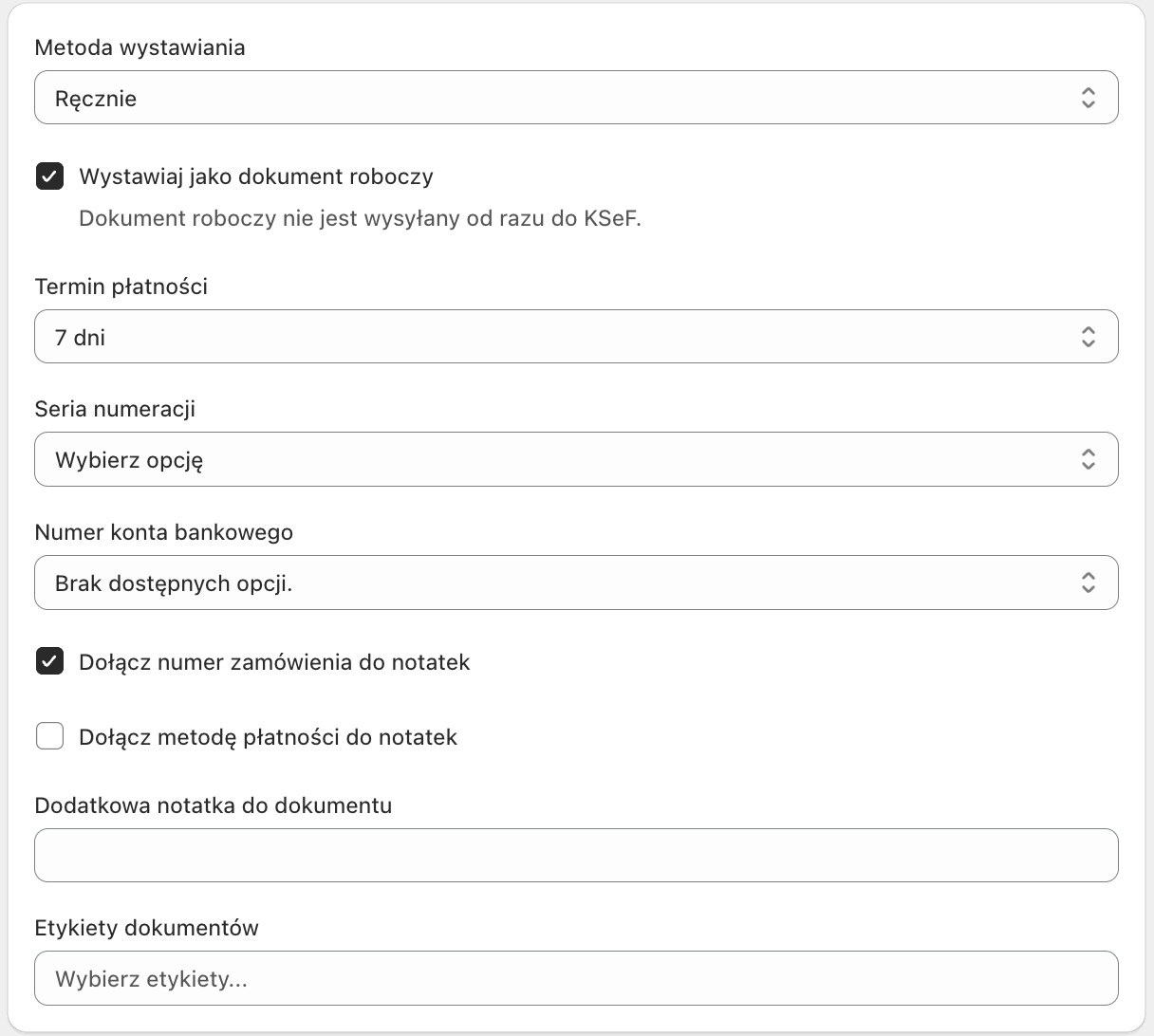Click the Dołącz metodę płatności do notatek label
1154x1036 pixels.
tap(268, 737)
